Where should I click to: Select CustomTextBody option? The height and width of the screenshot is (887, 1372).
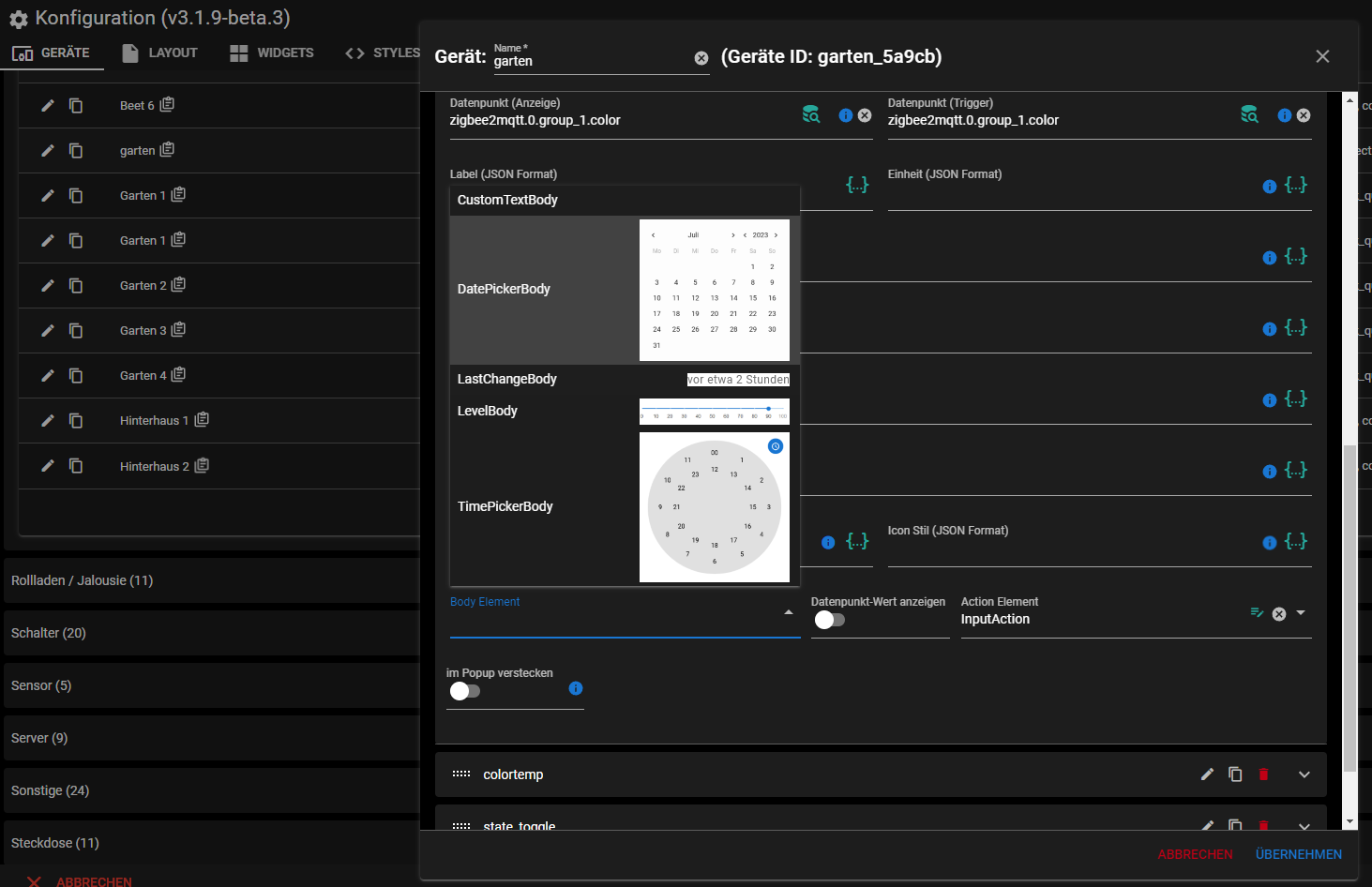(625, 200)
